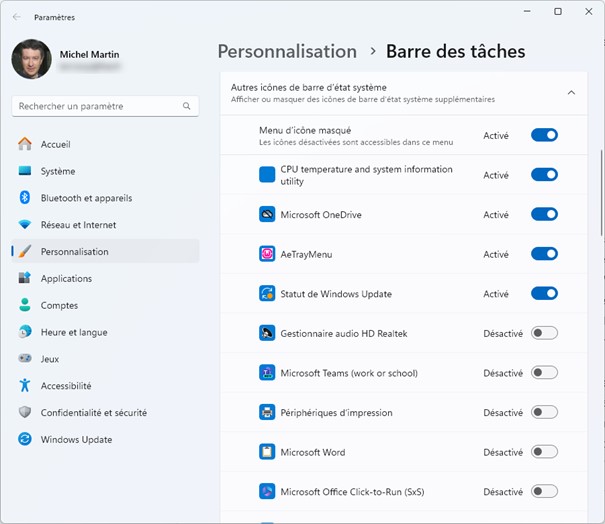
Task: Click the AeTrayMenu app icon
Action: point(267,254)
